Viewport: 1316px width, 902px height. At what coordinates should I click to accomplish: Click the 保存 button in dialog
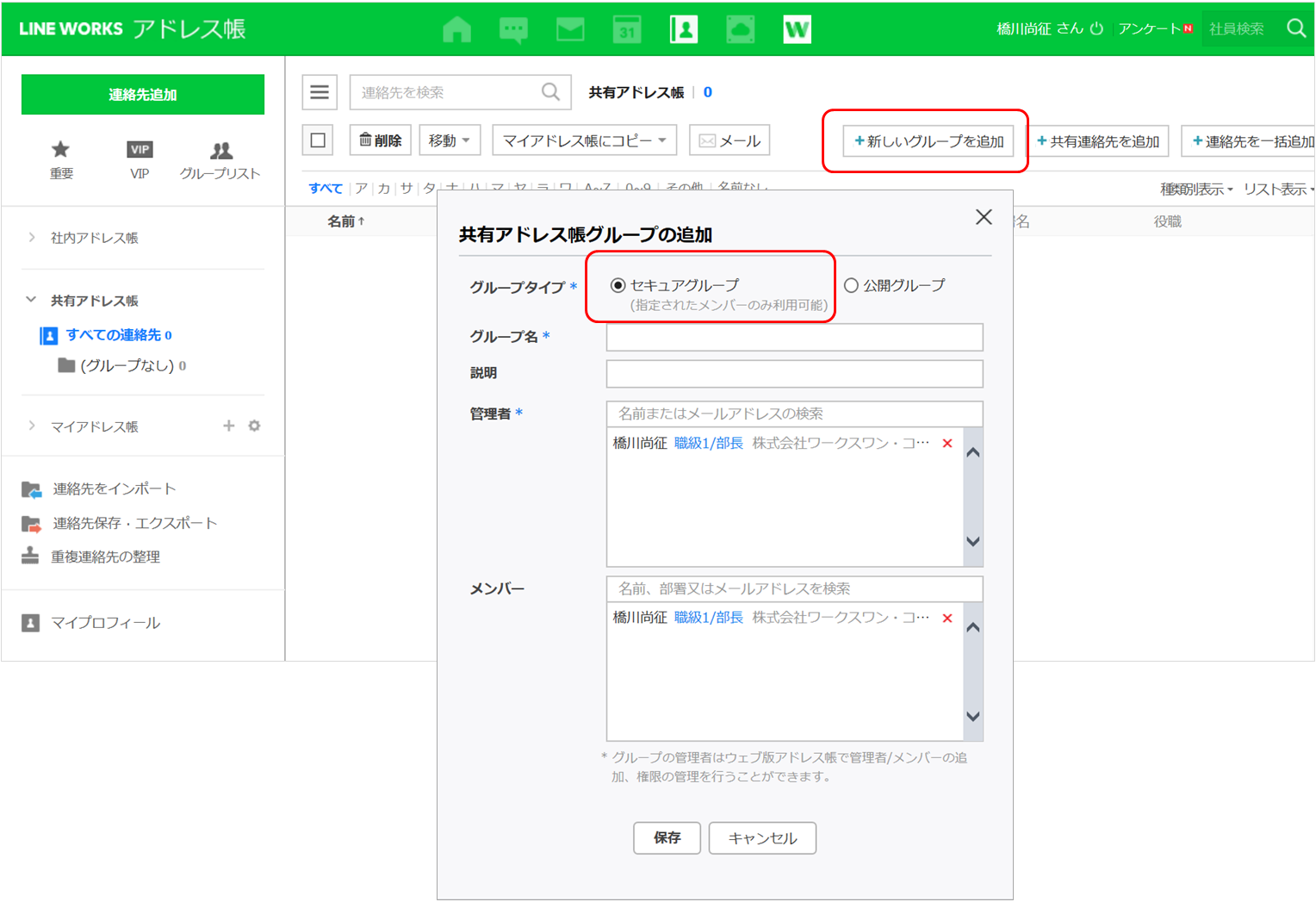(x=667, y=837)
